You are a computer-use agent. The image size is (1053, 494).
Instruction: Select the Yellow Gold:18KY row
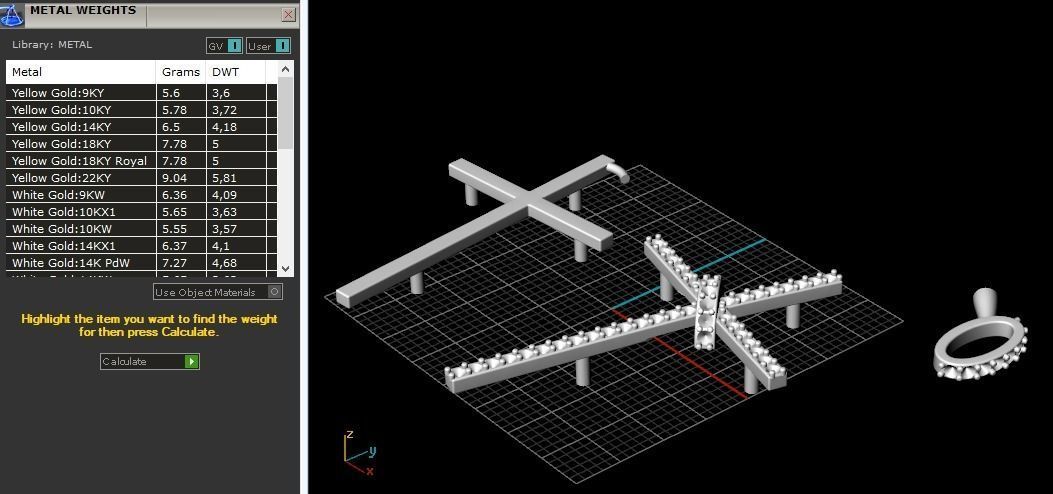[x=141, y=144]
